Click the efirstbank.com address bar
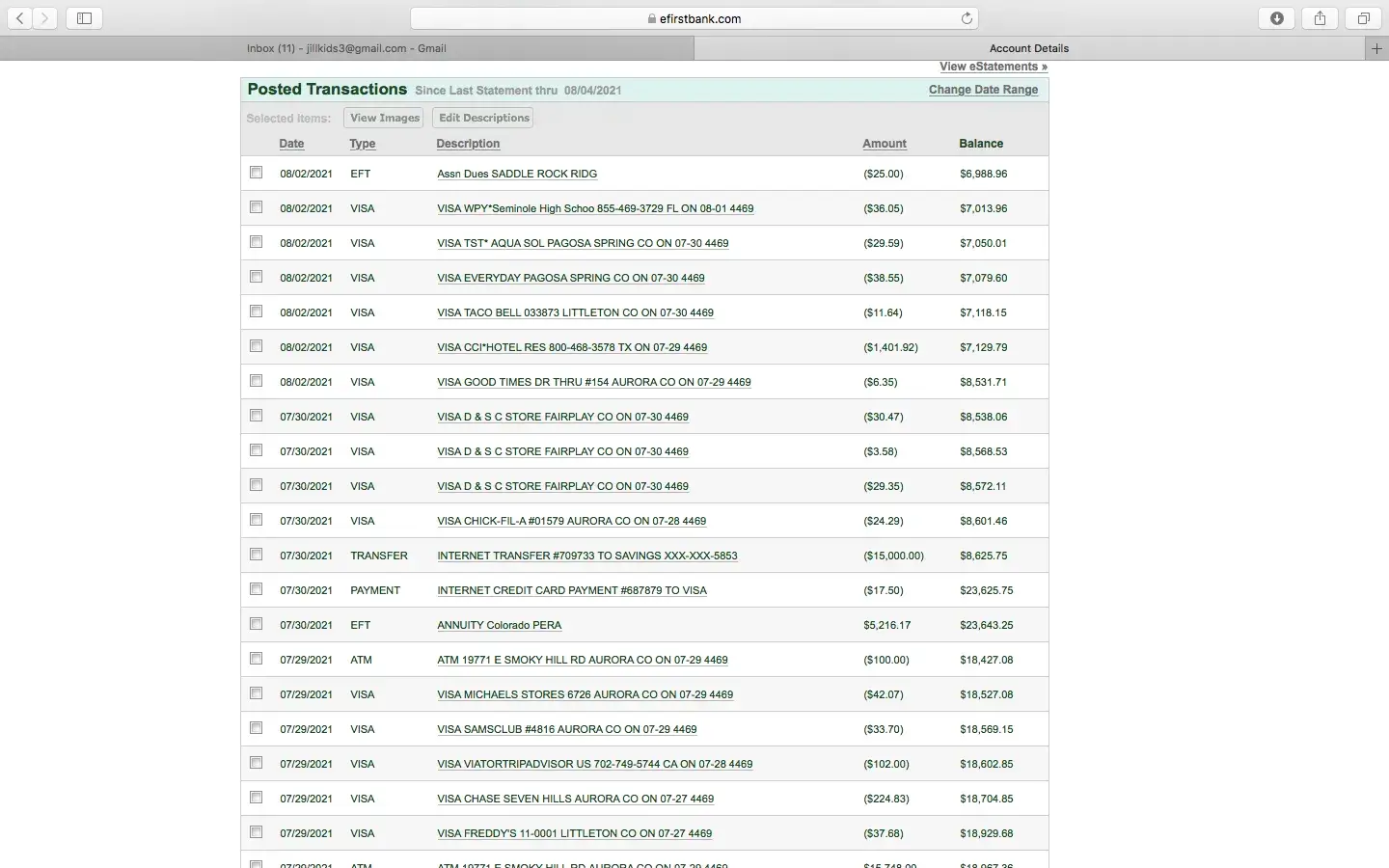1389x868 pixels. (x=694, y=18)
